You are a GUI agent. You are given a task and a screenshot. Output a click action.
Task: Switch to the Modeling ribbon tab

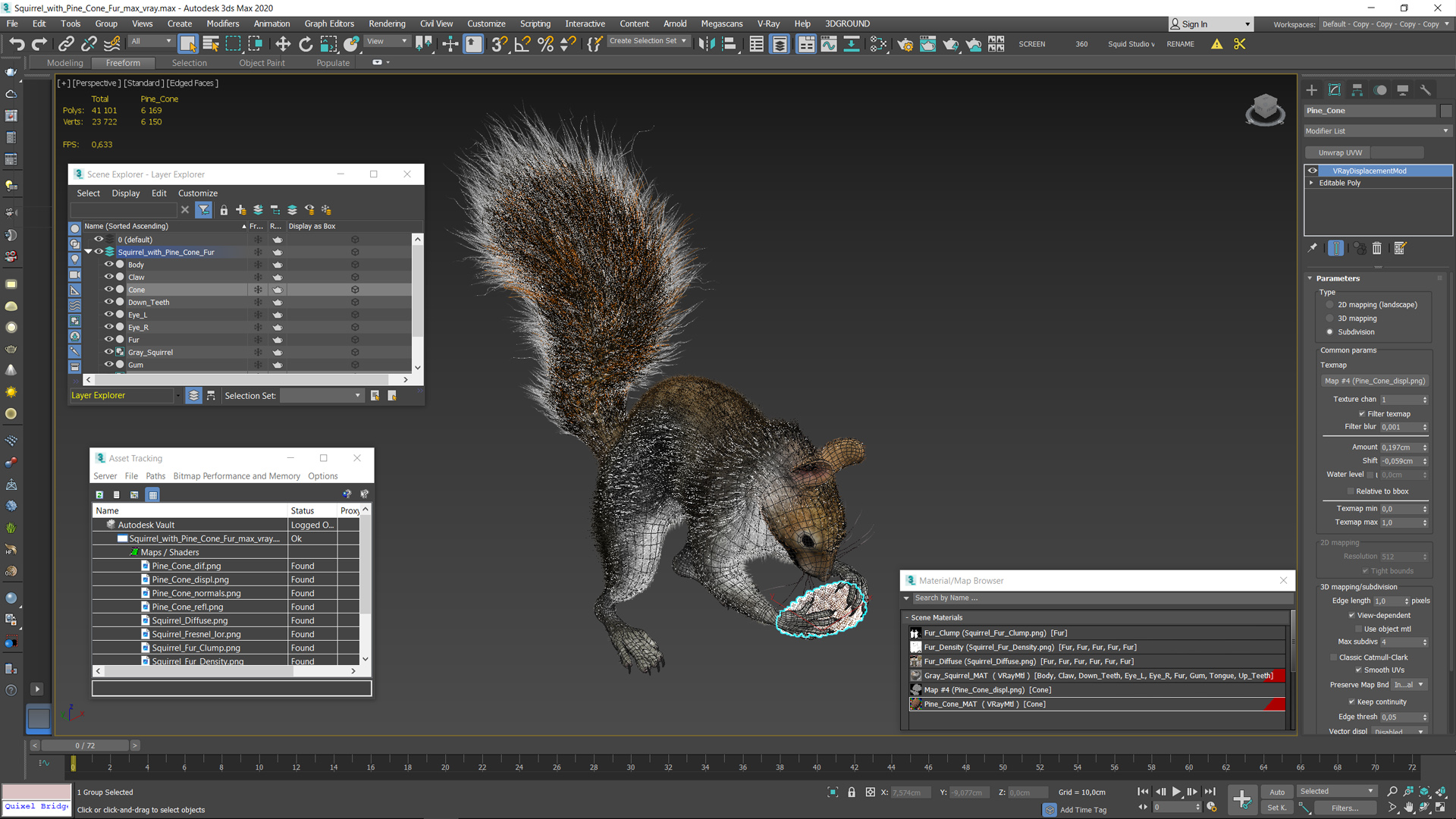(64, 63)
